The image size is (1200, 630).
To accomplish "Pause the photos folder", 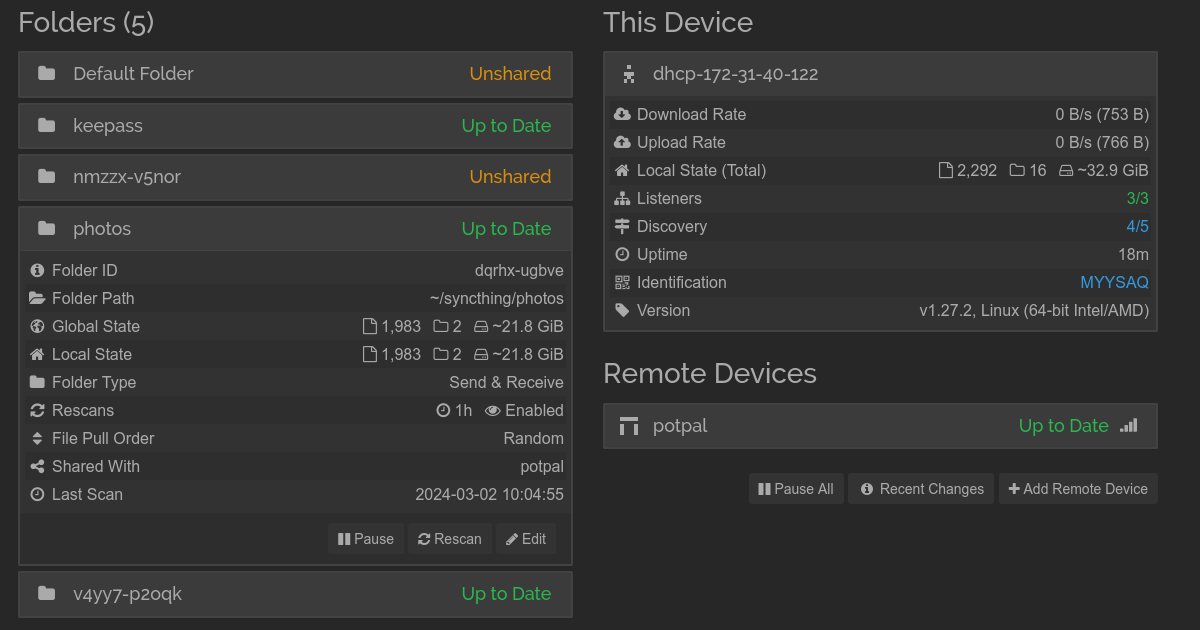I will click(x=366, y=539).
